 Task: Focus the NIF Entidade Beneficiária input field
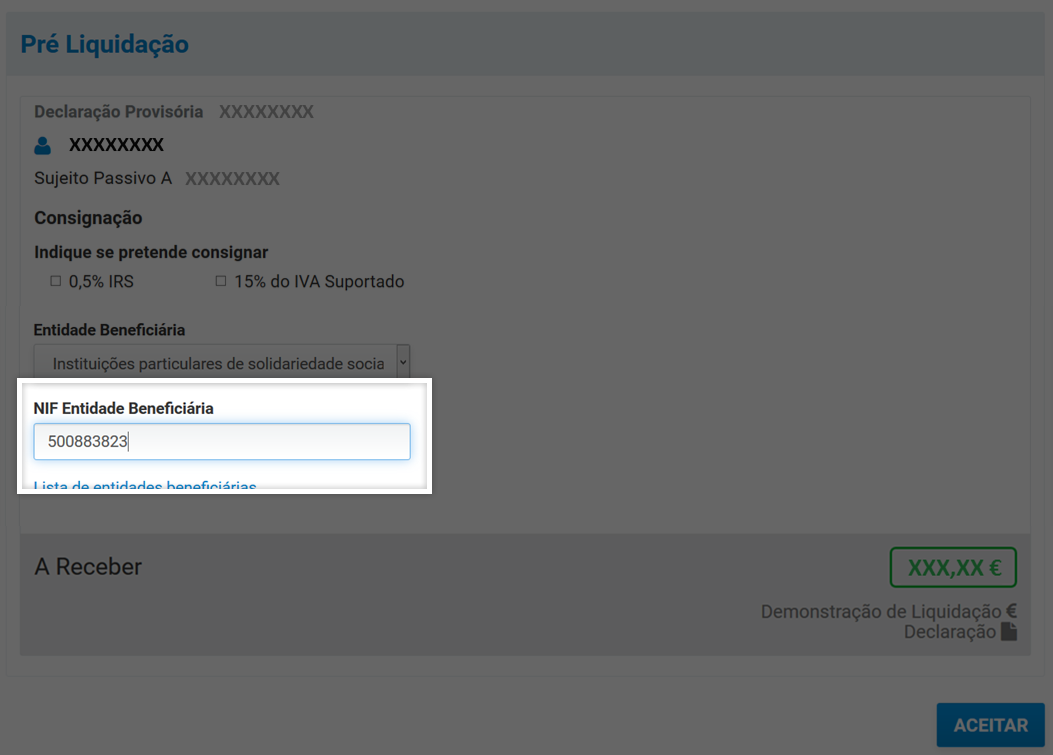point(222,442)
